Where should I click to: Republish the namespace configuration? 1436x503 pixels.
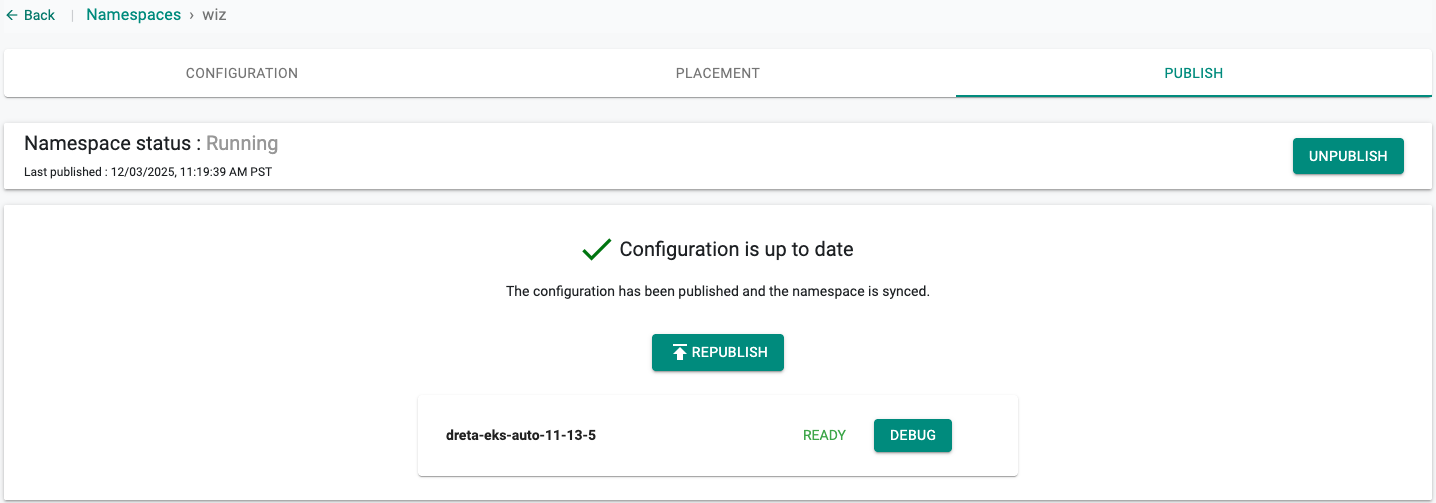pyautogui.click(x=718, y=352)
